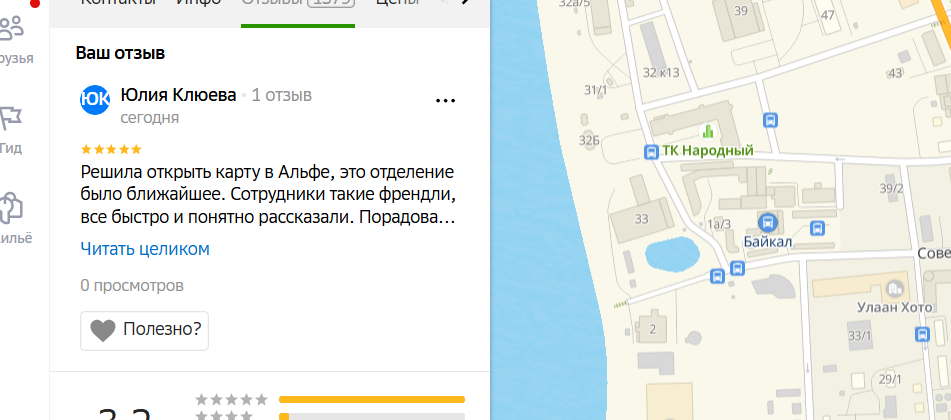Image resolution: width=951 pixels, height=420 pixels.
Task: Switch to the Инфо tab
Action: tap(198, 4)
